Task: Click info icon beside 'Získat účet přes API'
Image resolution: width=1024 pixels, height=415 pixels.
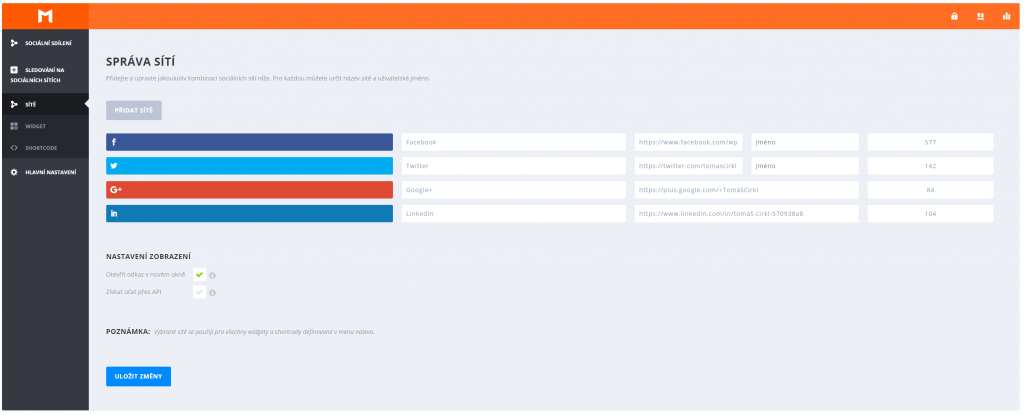Action: tap(213, 293)
